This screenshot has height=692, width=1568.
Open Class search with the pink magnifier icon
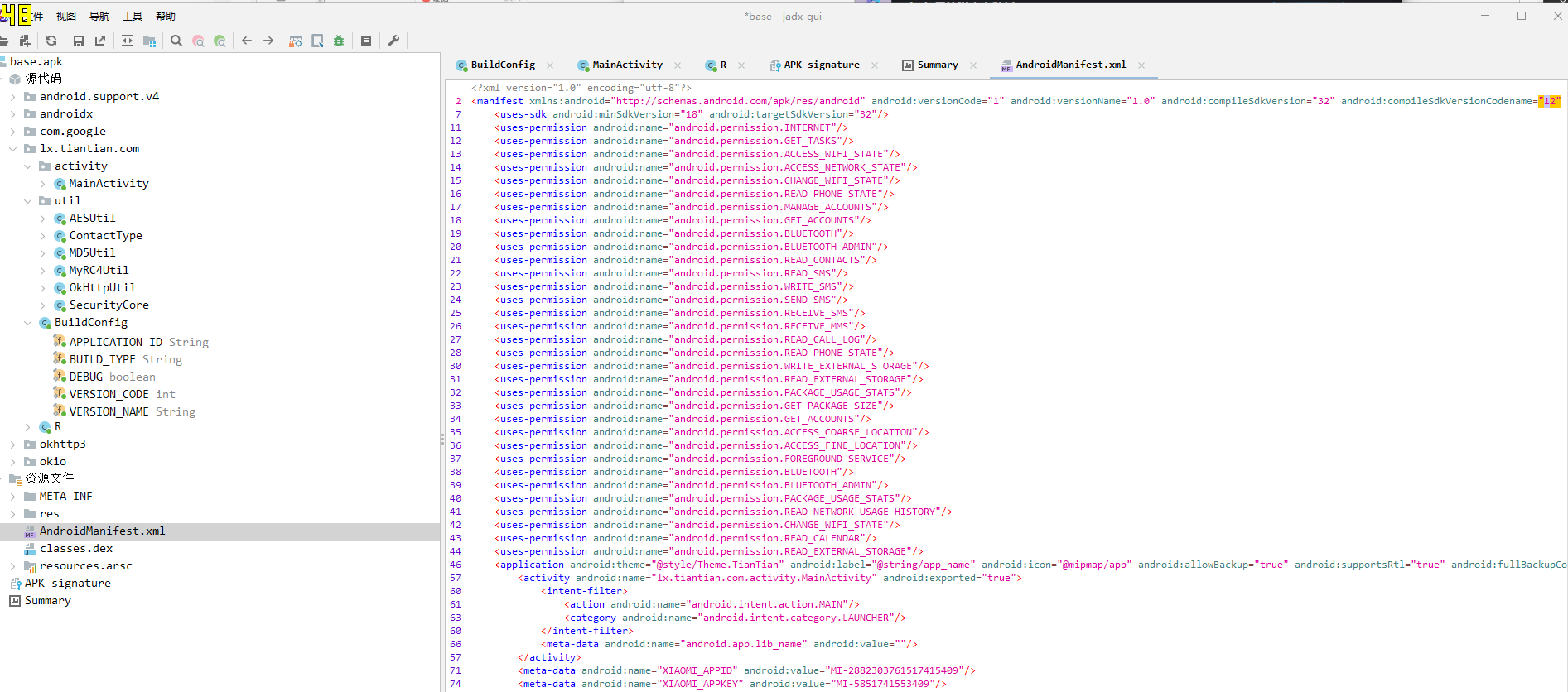[198, 41]
